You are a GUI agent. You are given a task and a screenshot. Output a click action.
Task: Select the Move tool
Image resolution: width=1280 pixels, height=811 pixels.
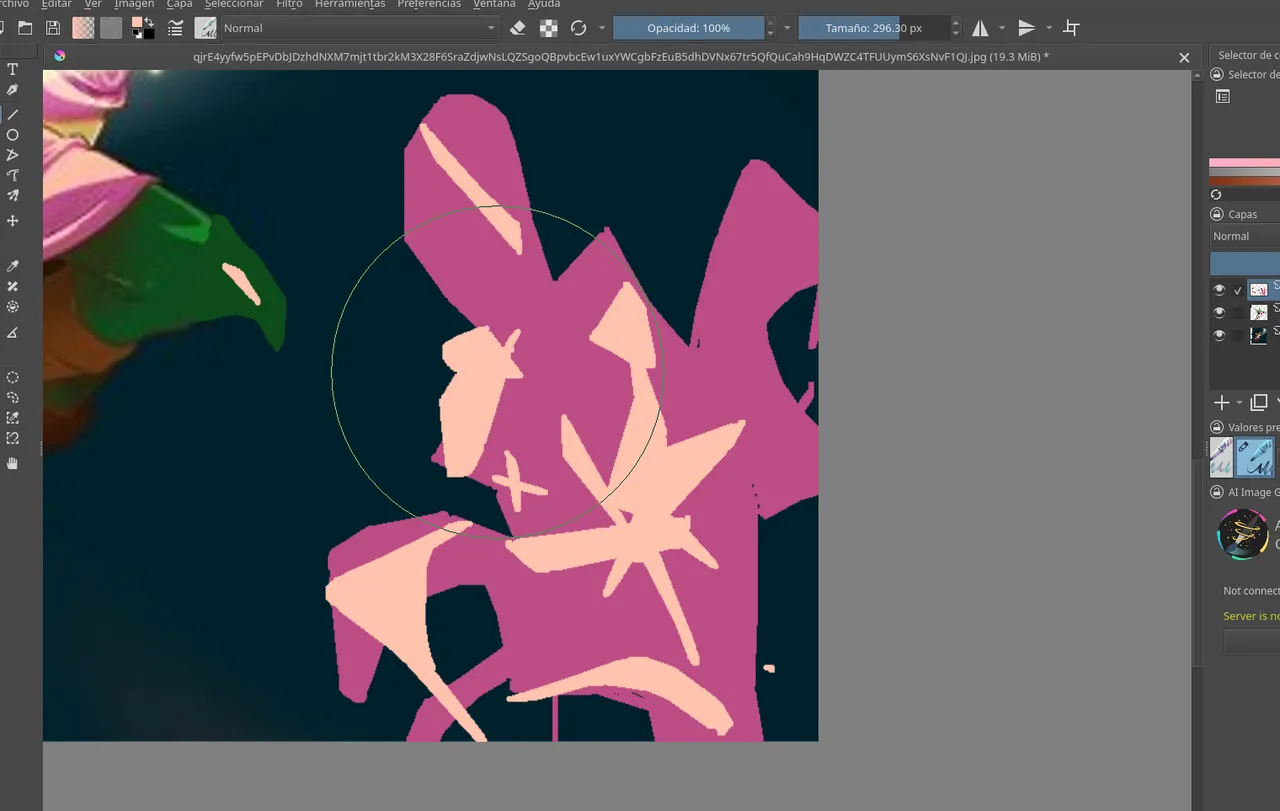pos(13,220)
